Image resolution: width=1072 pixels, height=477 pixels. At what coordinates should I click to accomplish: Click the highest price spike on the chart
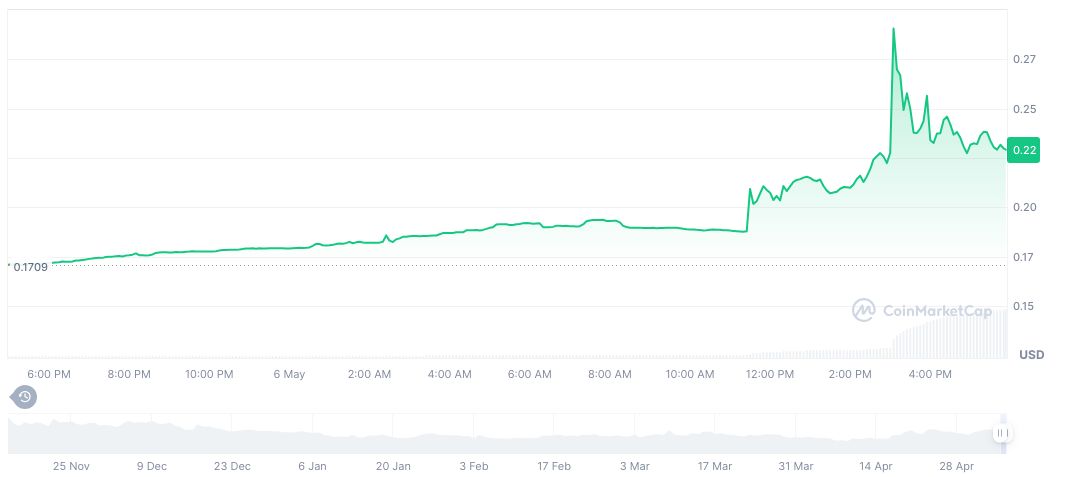(893, 29)
